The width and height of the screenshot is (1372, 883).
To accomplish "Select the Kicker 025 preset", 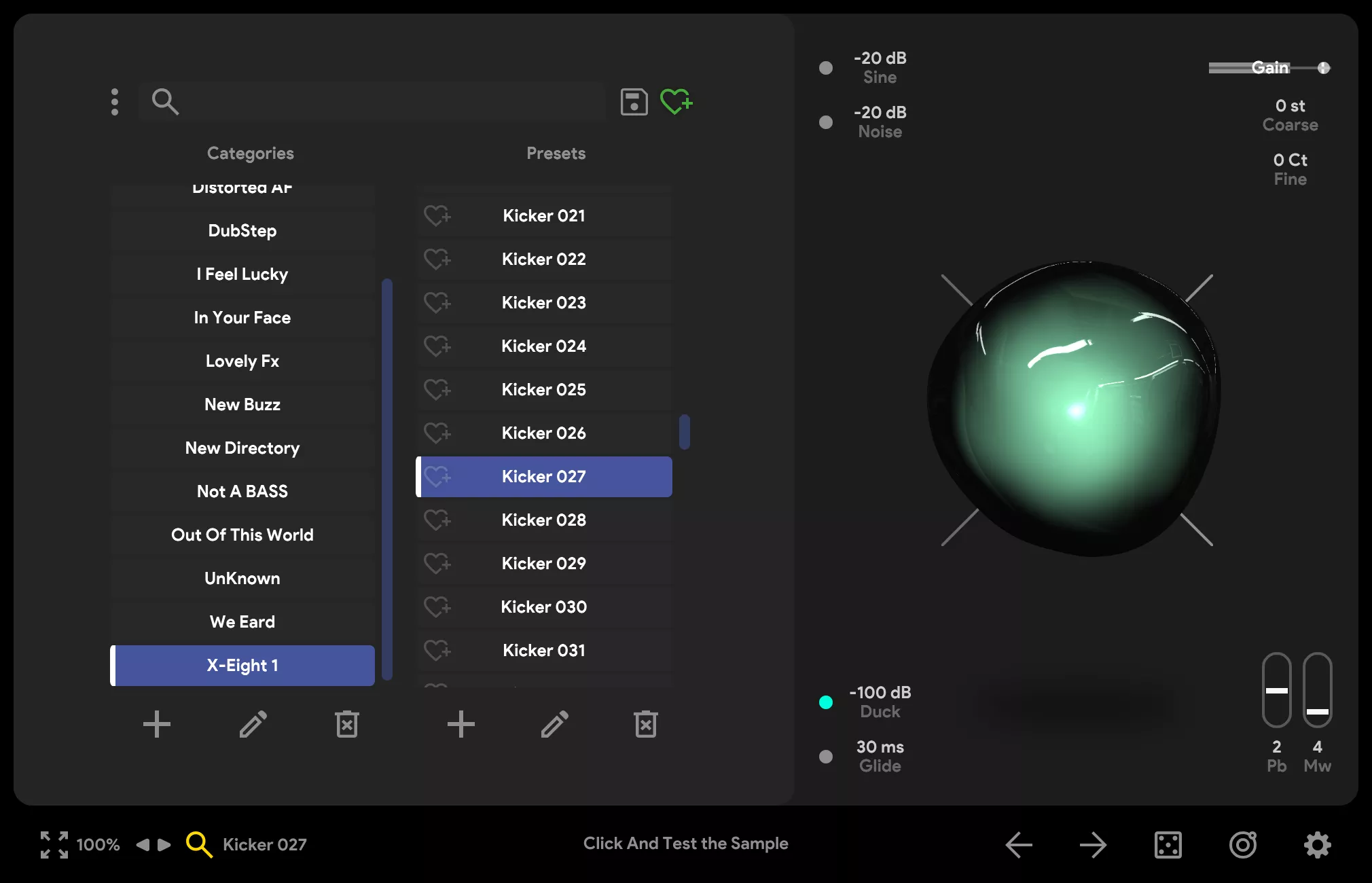I will click(x=543, y=389).
